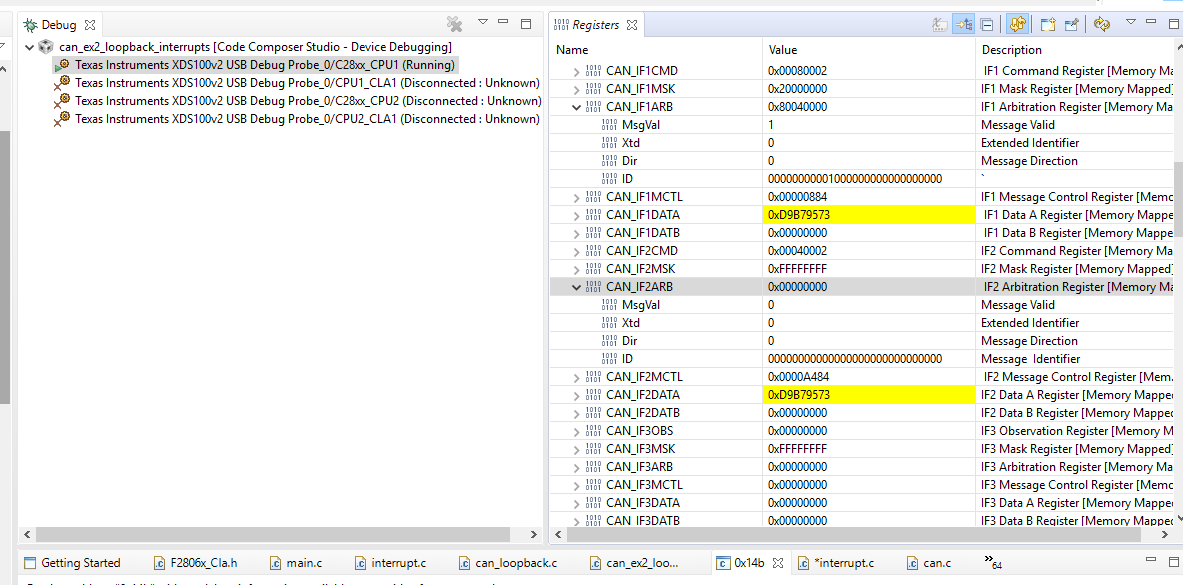This screenshot has height=585, width=1183.
Task: Toggle continuous refresh in Registers toolbar
Action: 1017,25
